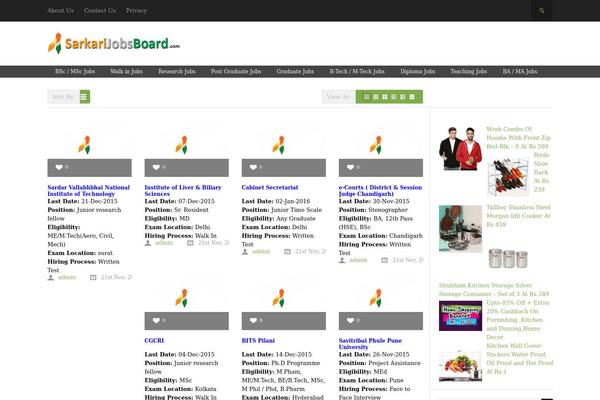
Task: Open e-Courts District & Session Judge posting
Action: point(380,191)
